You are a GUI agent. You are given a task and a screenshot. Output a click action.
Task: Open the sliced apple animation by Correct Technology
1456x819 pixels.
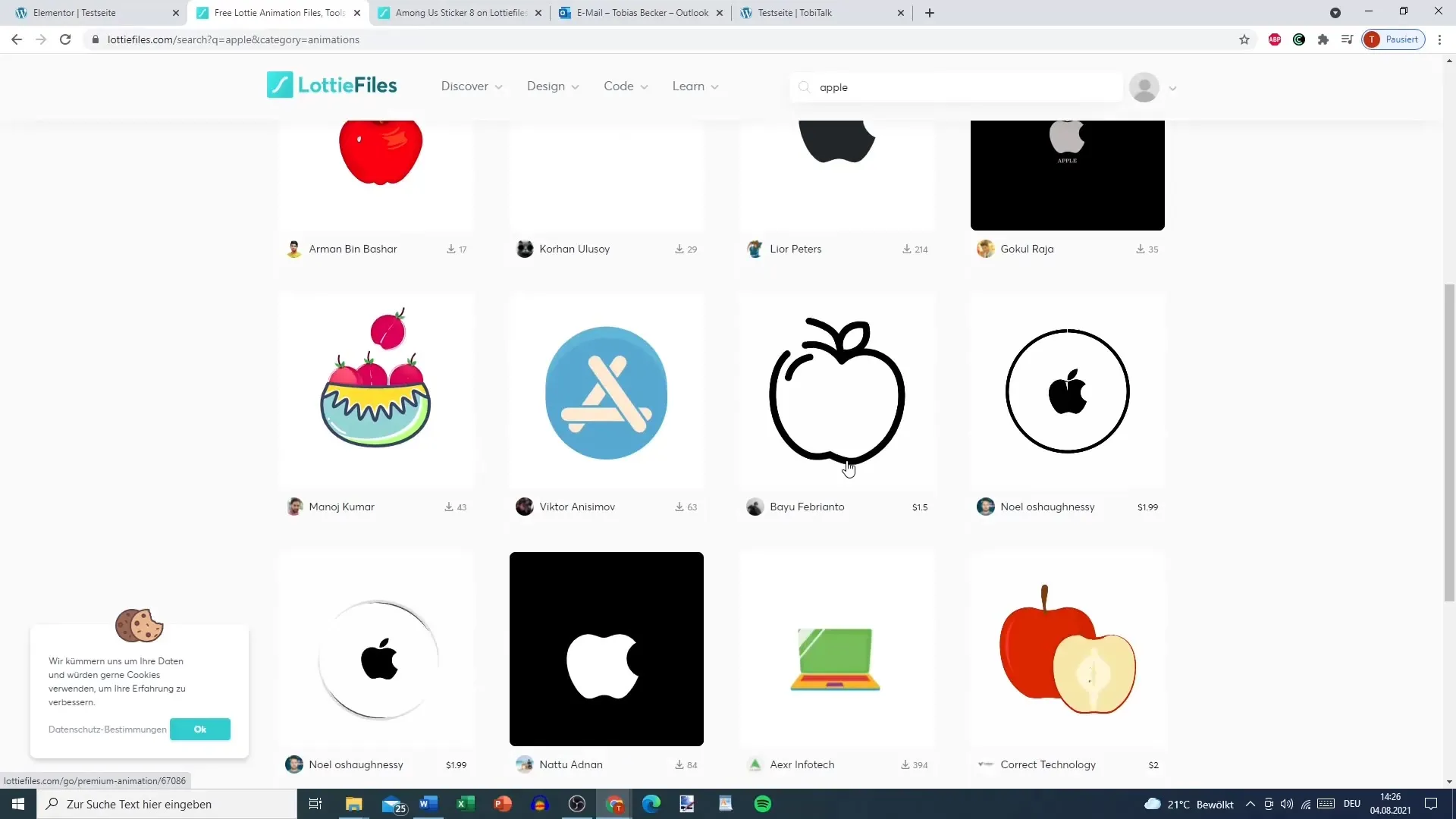[1068, 649]
